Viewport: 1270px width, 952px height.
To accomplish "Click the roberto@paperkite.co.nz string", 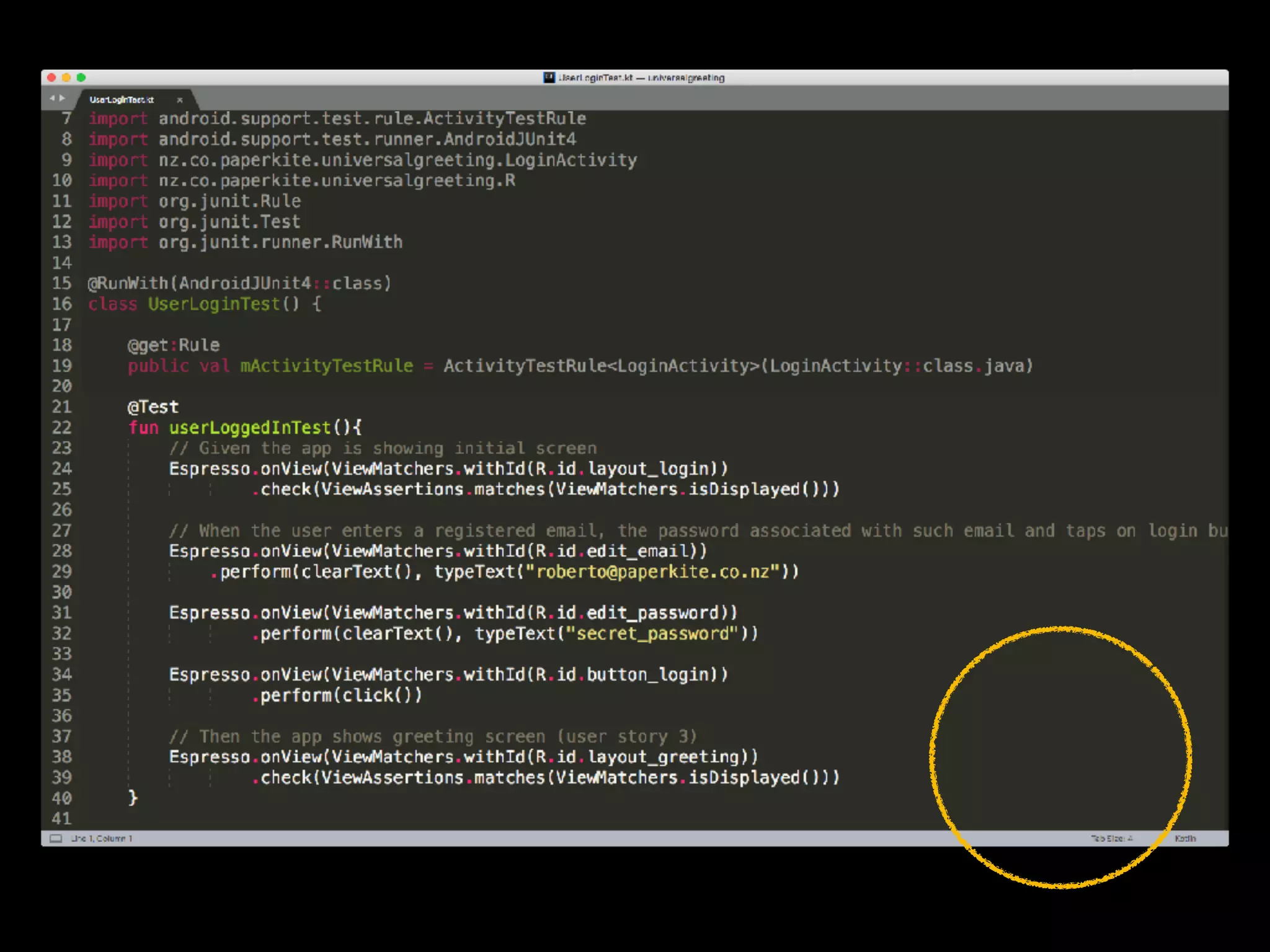I will (x=652, y=571).
